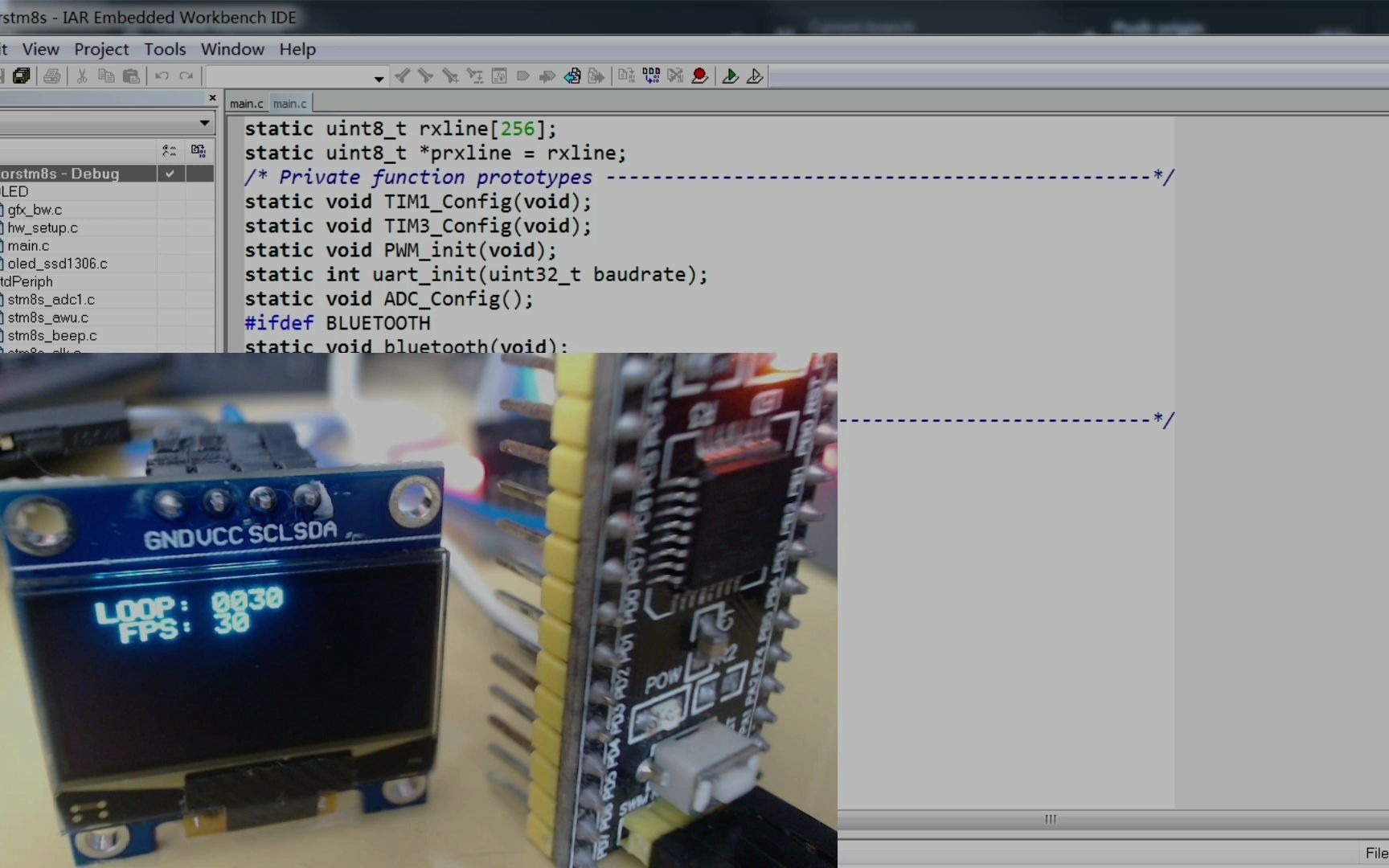Select stm8s_adc1.c in the workspace tree
This screenshot has height=868, width=1389.
51,300
